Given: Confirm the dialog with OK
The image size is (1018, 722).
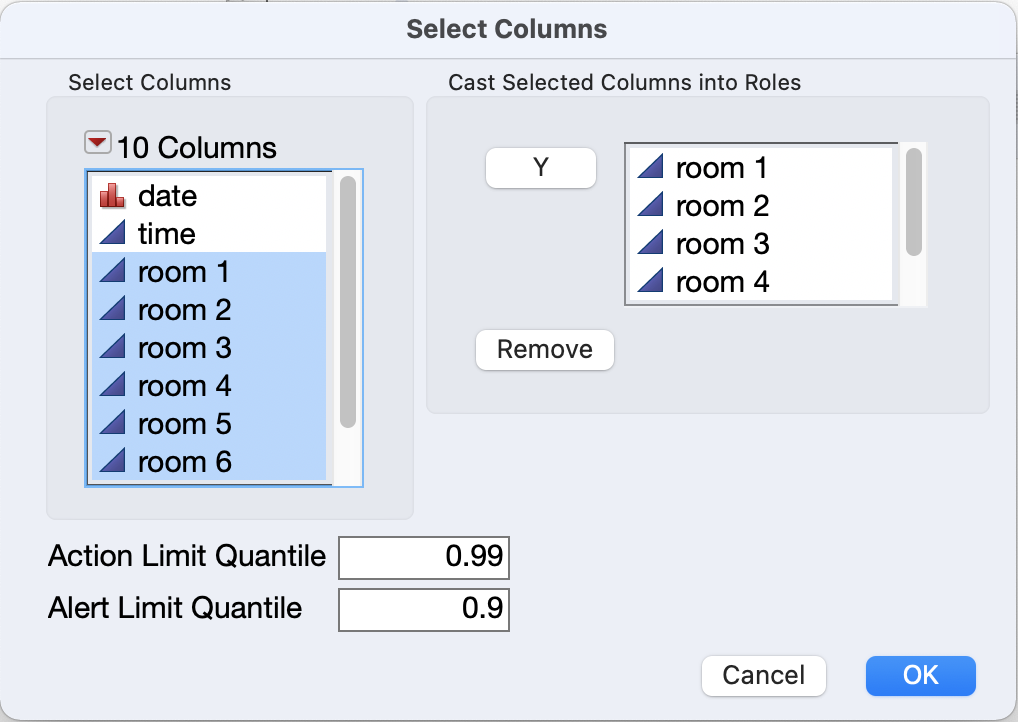Looking at the screenshot, I should pos(920,675).
